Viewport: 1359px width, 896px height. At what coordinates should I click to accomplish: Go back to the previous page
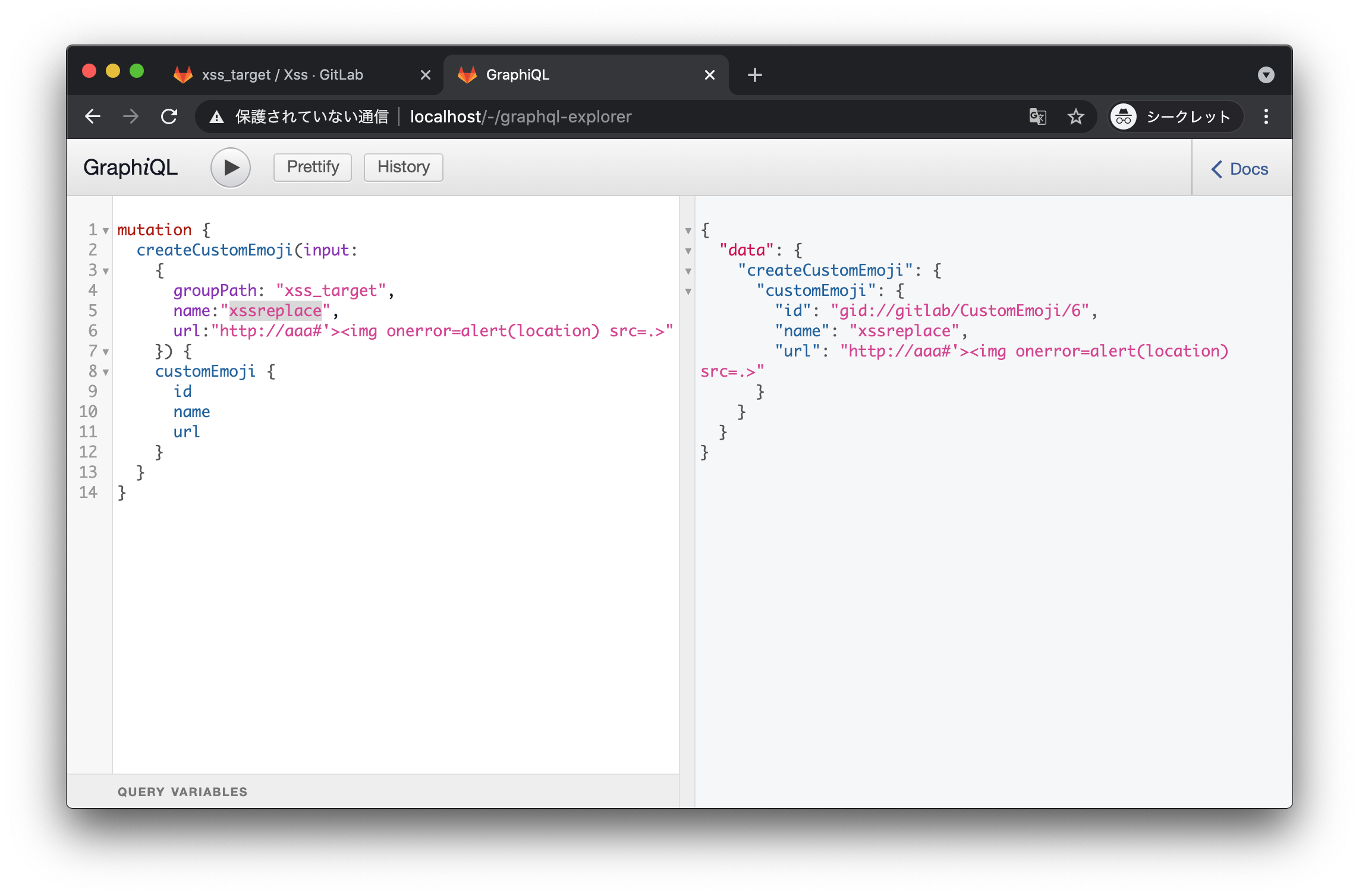point(93,116)
